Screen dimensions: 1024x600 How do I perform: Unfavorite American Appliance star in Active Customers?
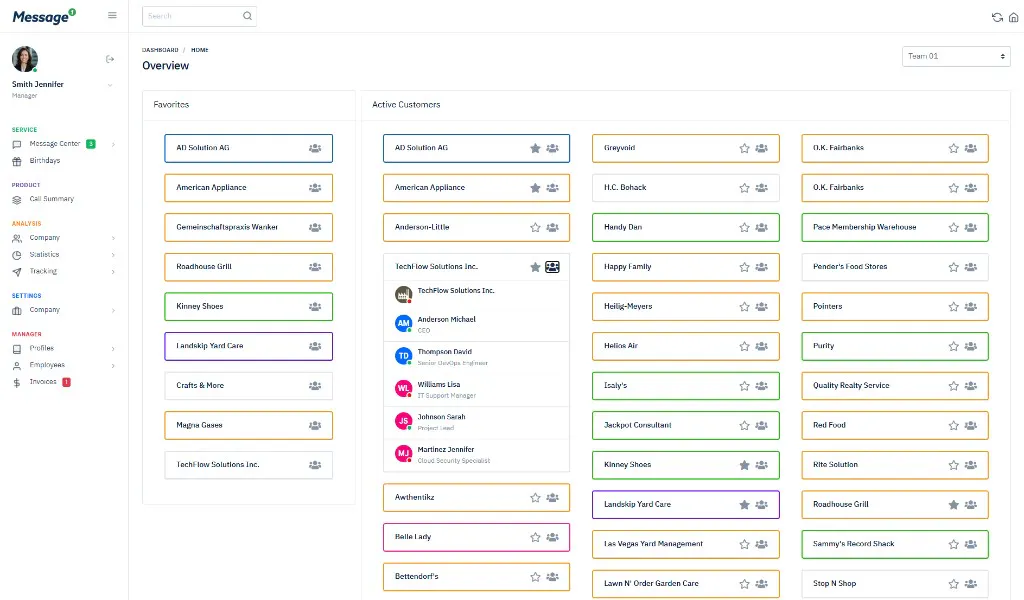536,188
